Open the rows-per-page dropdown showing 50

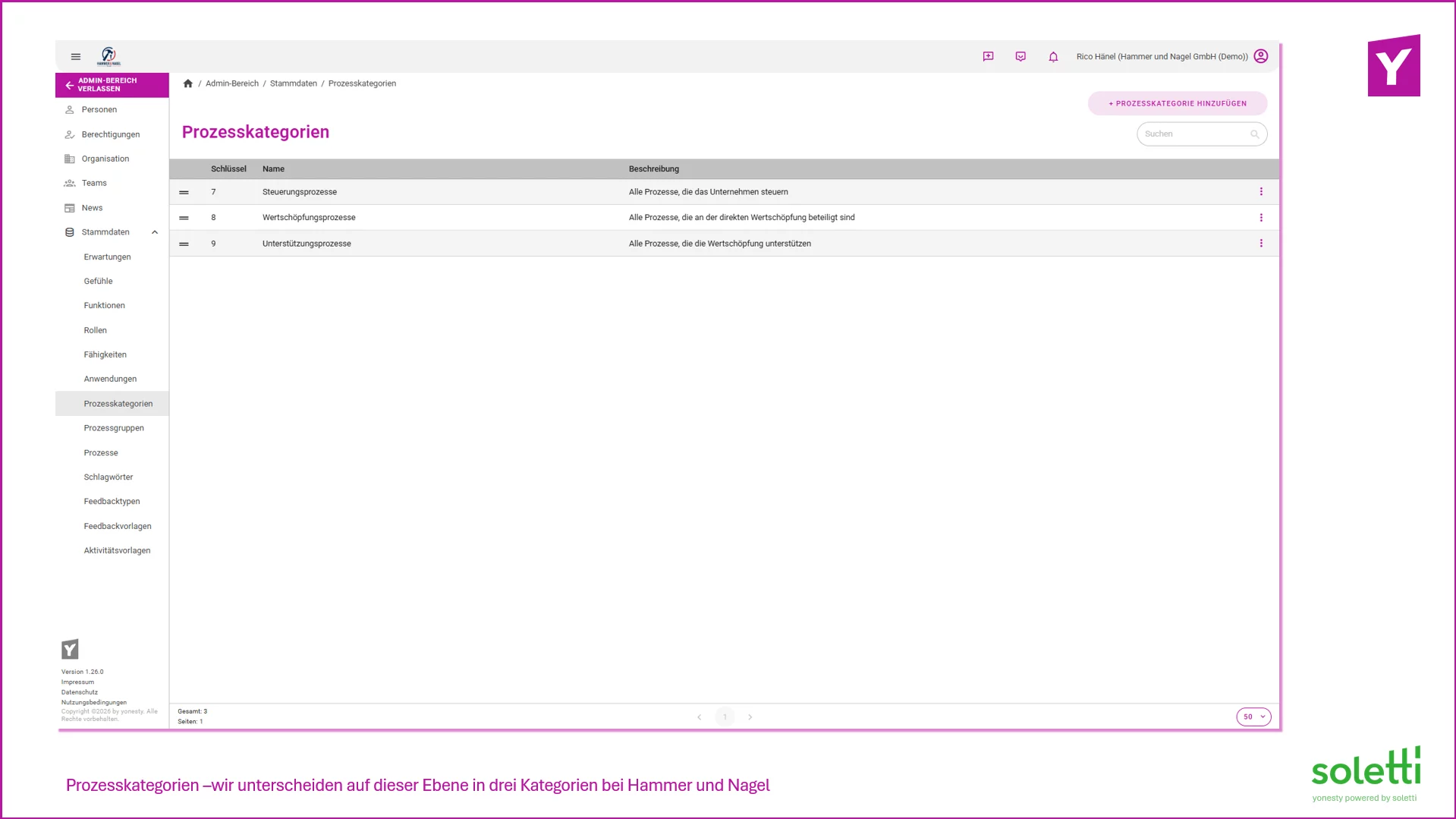(1253, 717)
